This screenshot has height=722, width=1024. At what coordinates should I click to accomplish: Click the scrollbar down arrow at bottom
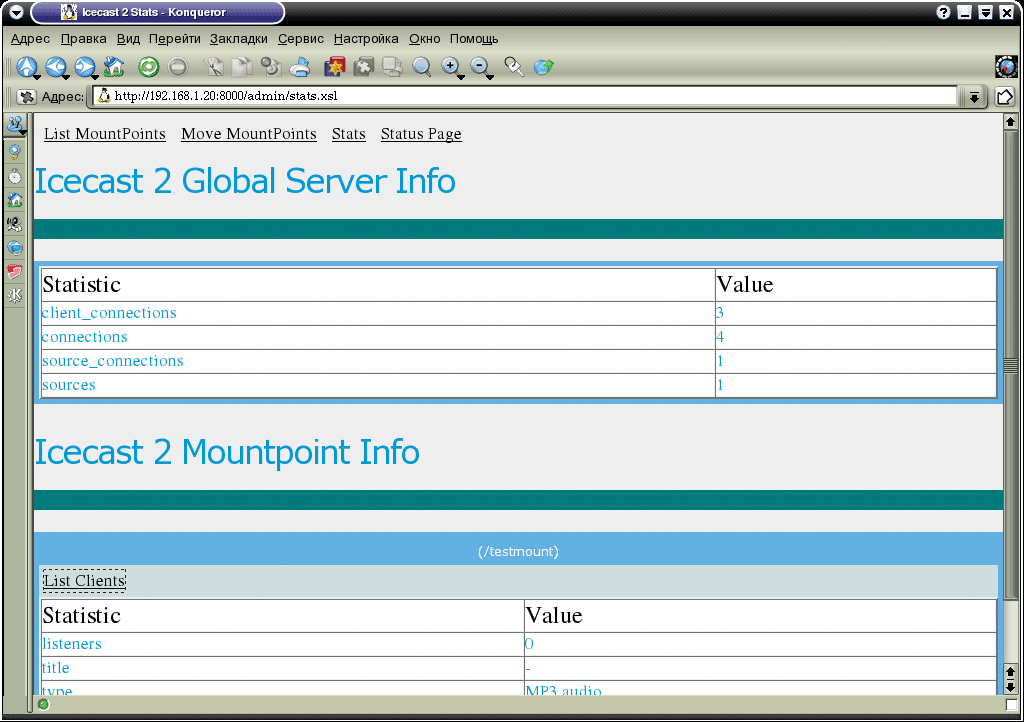[1010, 687]
